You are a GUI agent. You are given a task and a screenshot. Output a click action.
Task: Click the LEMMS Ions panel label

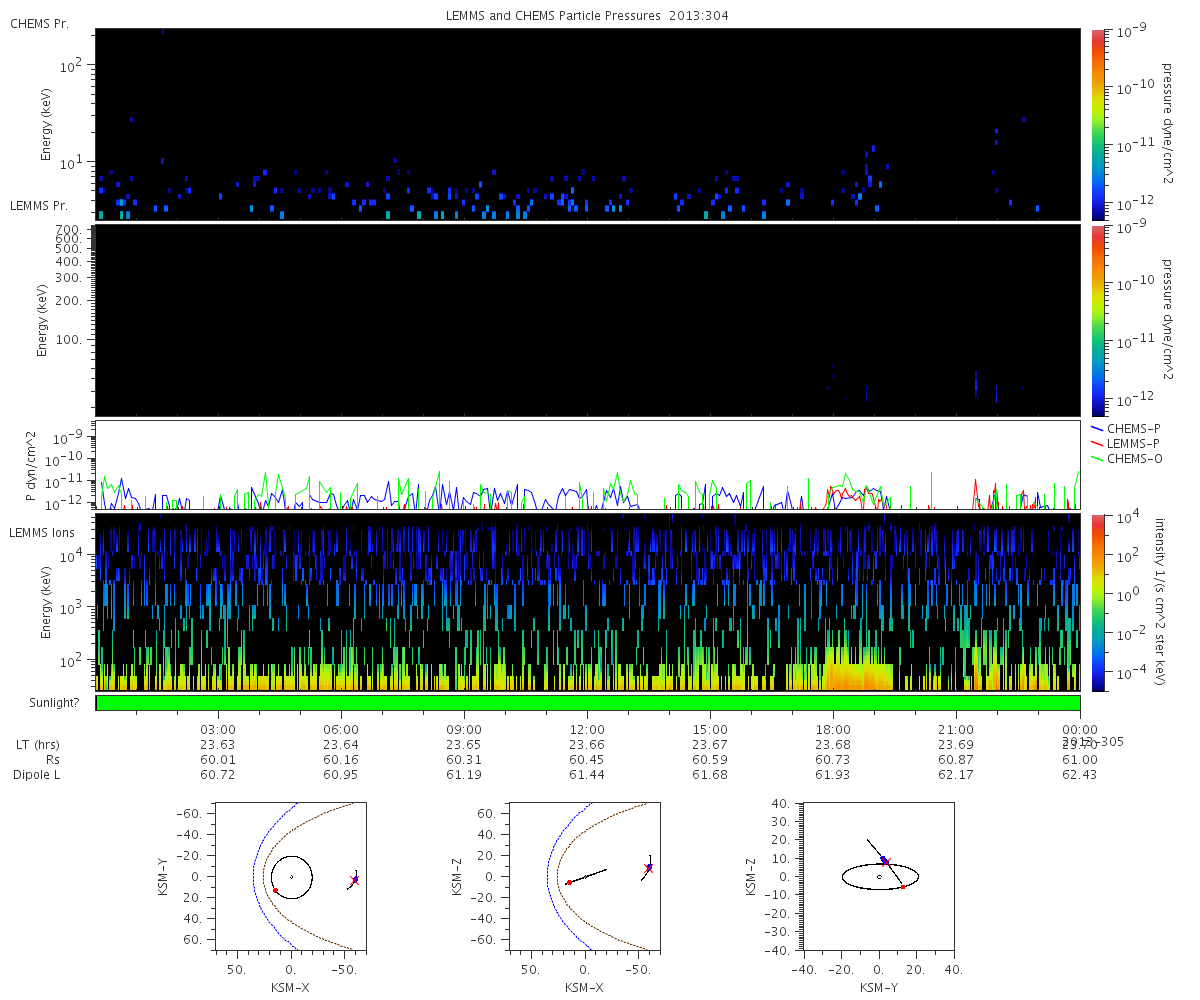tap(44, 532)
